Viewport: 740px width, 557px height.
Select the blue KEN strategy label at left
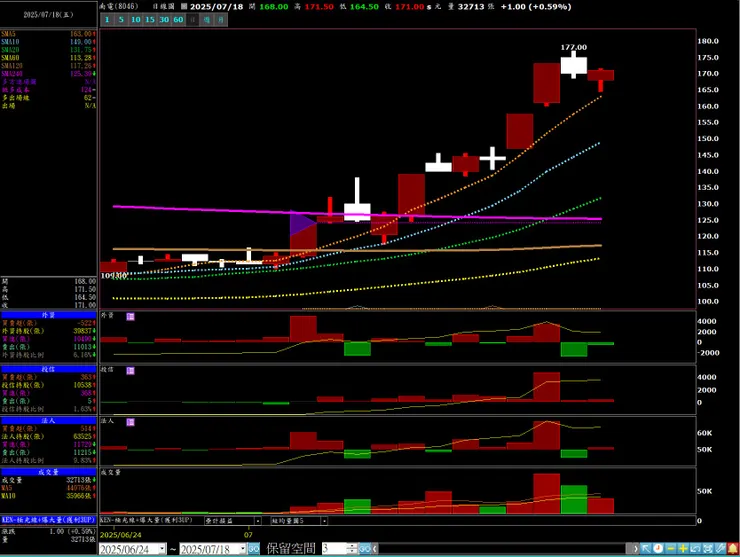[48, 520]
